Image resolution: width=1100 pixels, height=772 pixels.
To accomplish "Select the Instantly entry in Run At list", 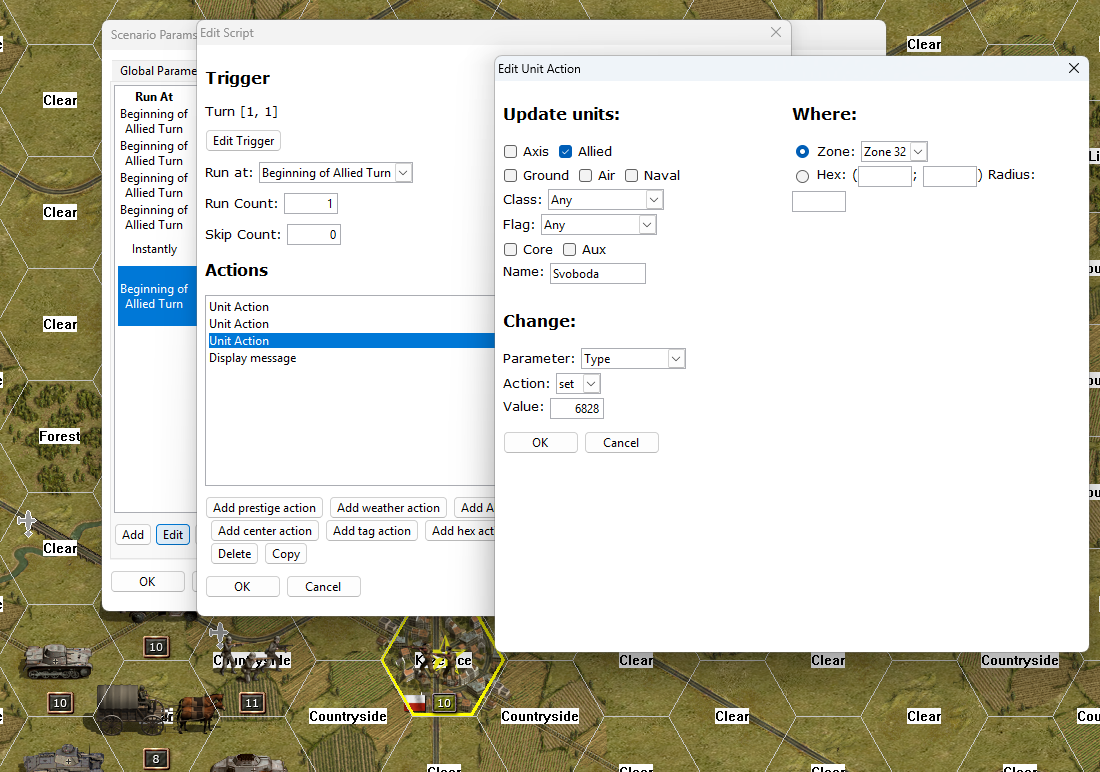I will 154,249.
